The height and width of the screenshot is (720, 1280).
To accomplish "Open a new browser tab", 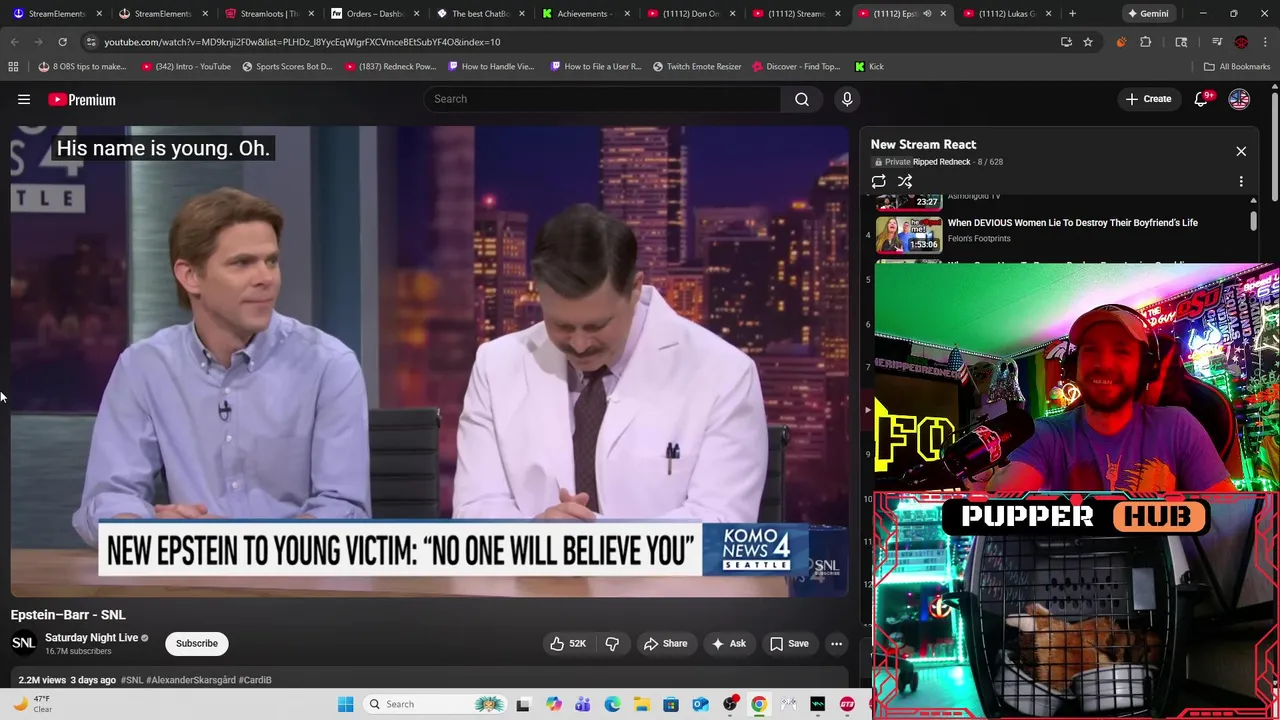I will [x=1072, y=14].
